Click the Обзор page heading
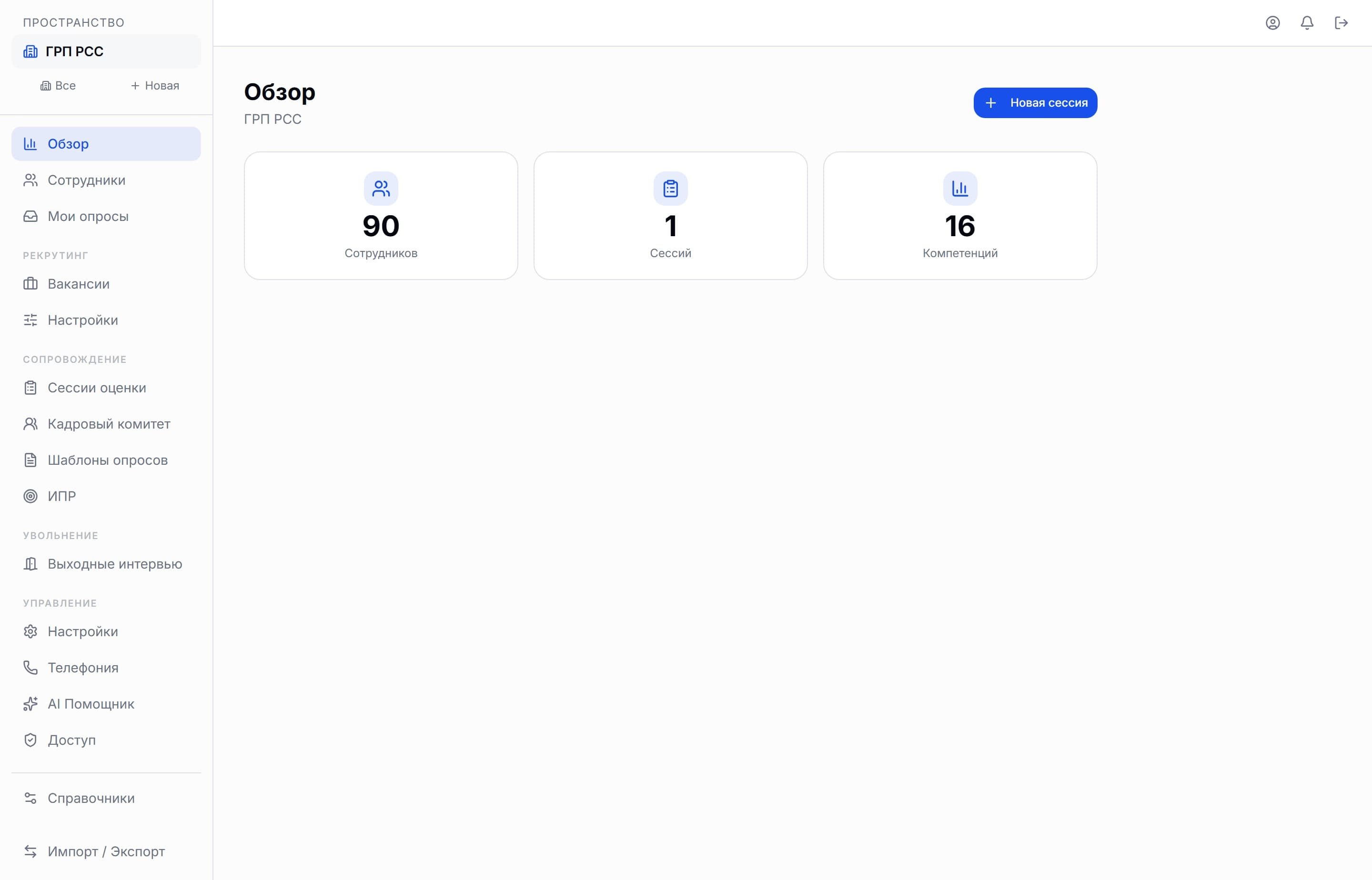Image resolution: width=1372 pixels, height=880 pixels. tap(280, 92)
